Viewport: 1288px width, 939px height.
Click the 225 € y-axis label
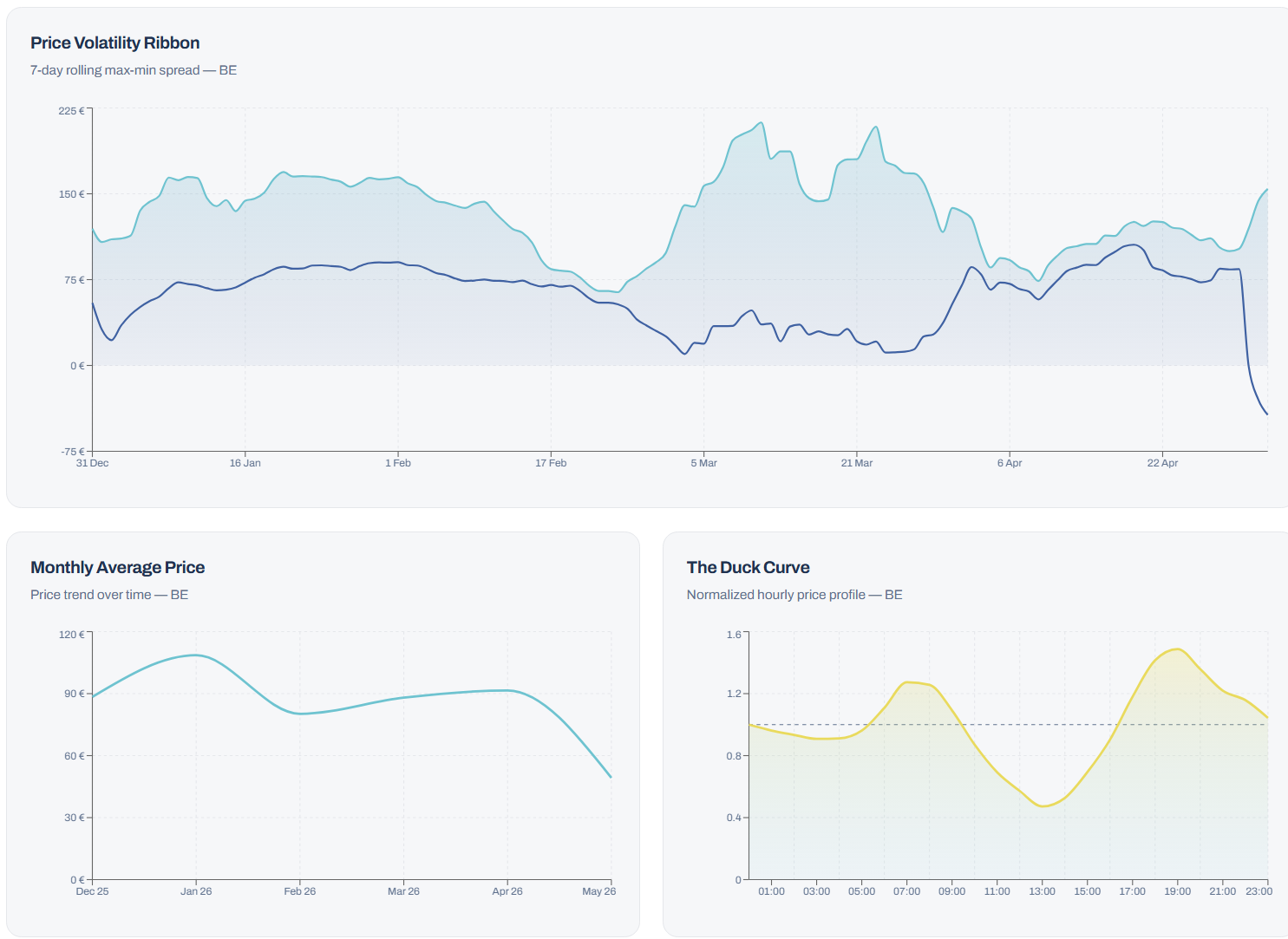71,111
